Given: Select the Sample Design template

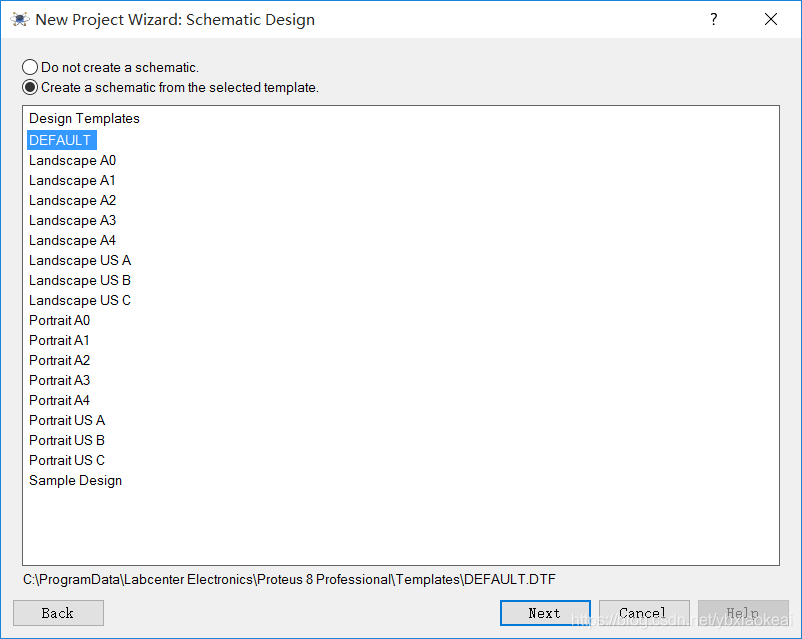Looking at the screenshot, I should pos(75,480).
